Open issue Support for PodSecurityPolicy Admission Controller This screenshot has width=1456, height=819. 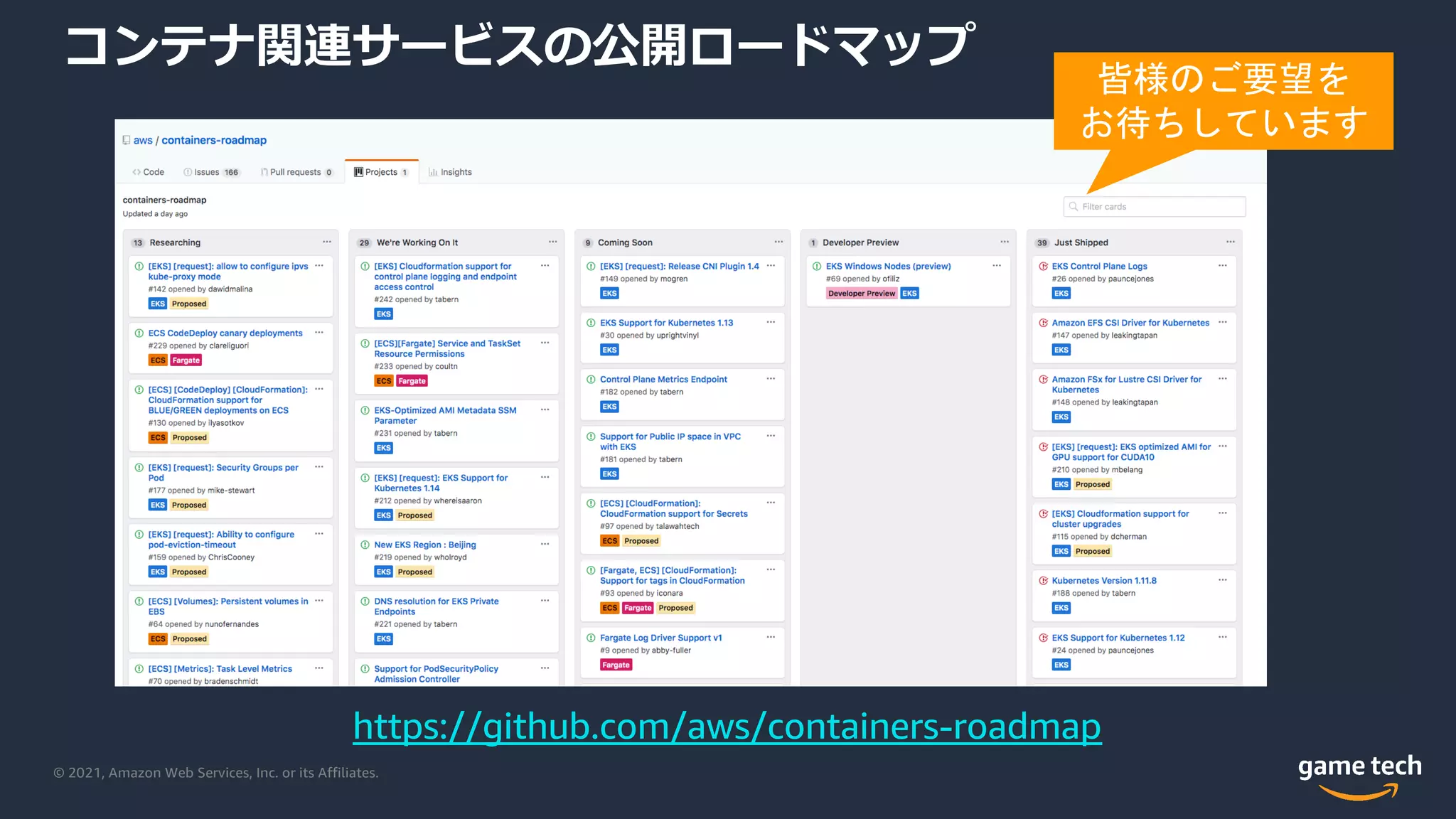coord(436,674)
